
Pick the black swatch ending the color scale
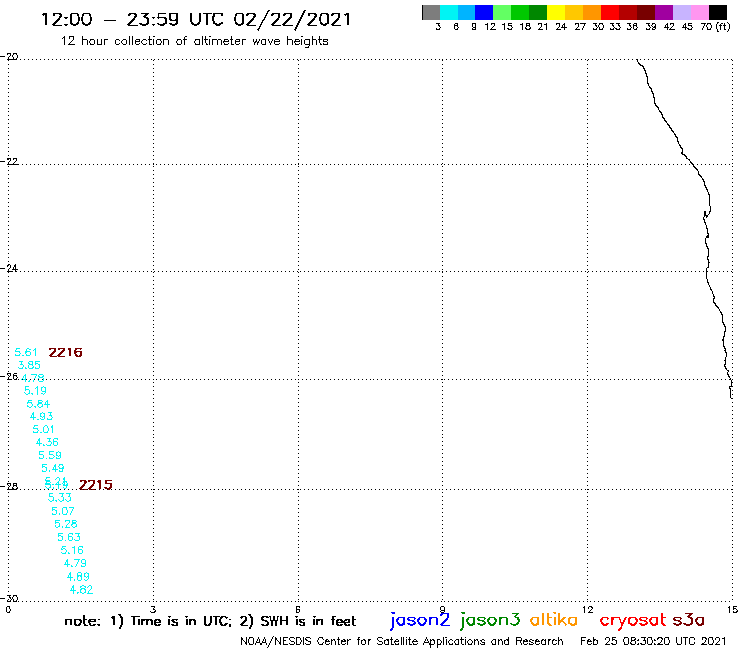pyautogui.click(x=717, y=12)
